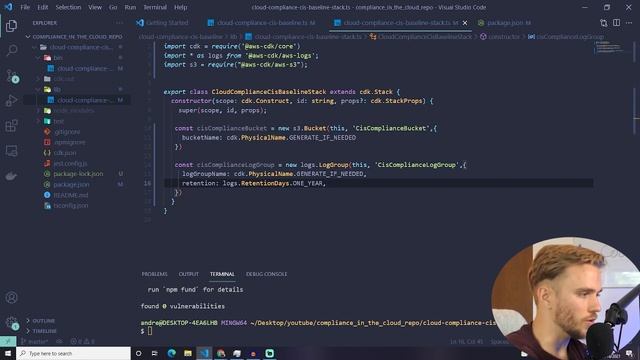This screenshot has width=640, height=360.
Task: Open the Docker view in activity bar
Action: pyautogui.click(x=11, y=176)
